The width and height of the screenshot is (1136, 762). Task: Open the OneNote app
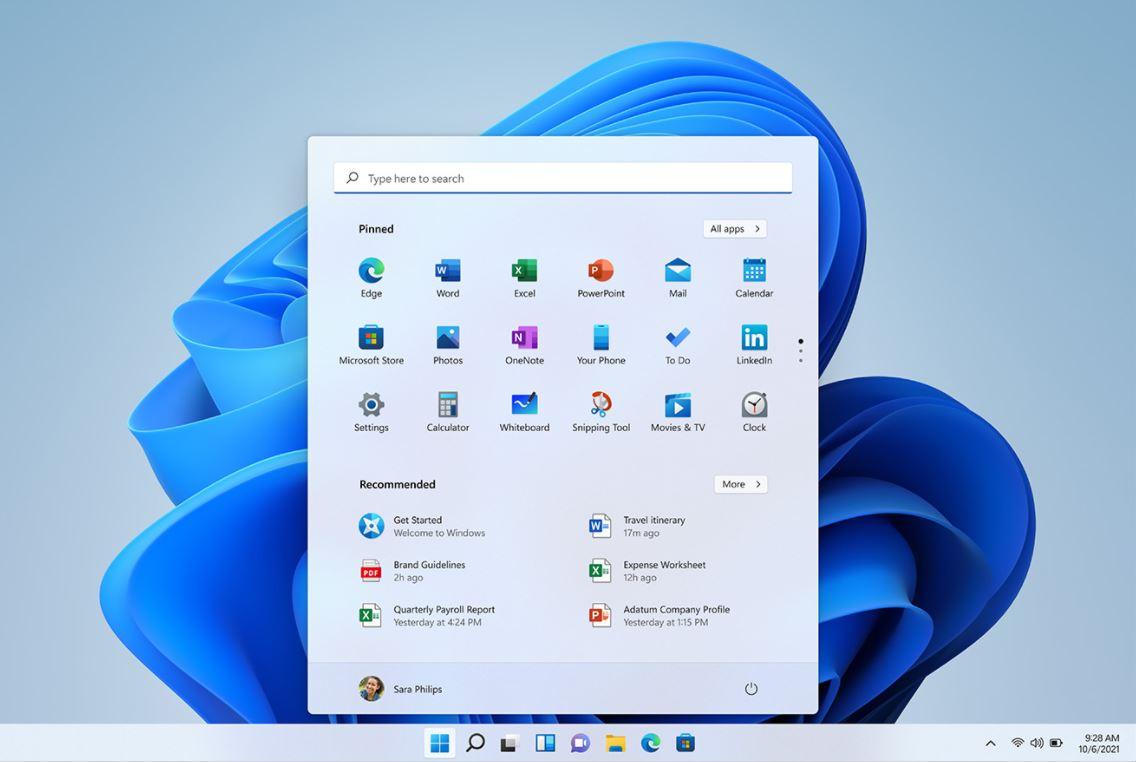coord(524,339)
